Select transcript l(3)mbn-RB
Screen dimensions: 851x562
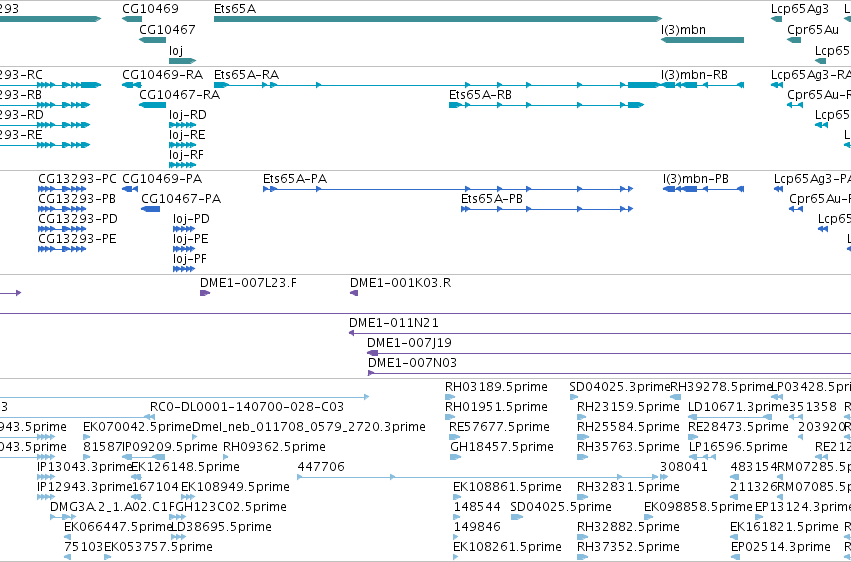[694, 74]
